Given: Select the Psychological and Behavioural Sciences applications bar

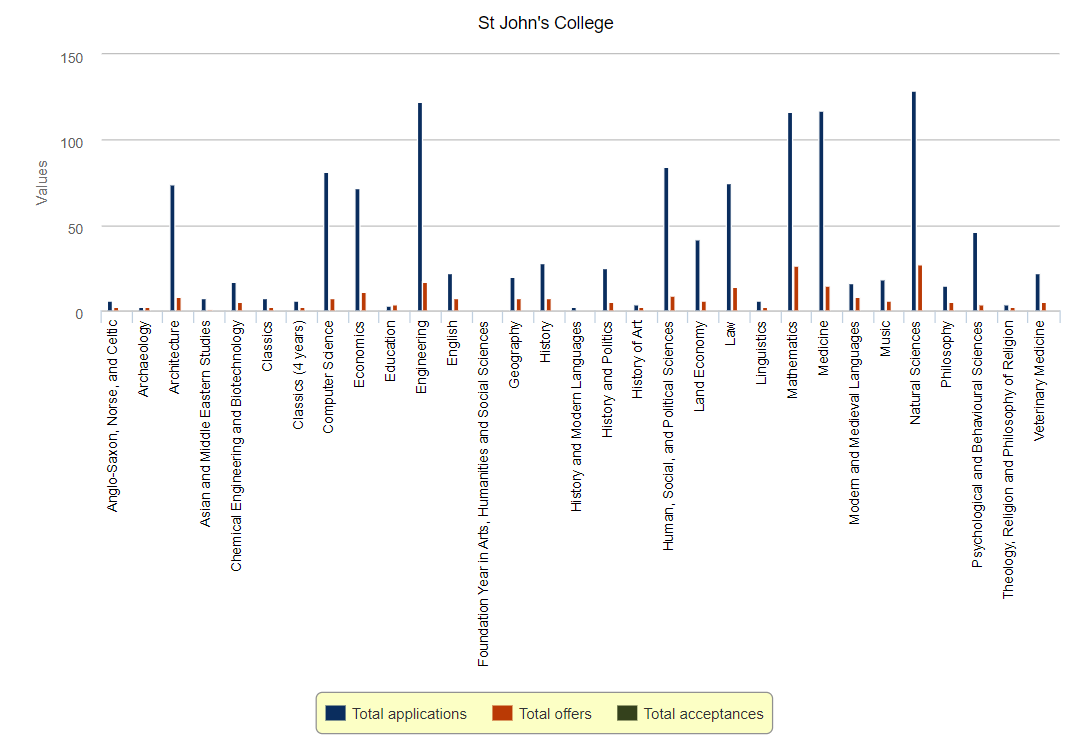Looking at the screenshot, I should click(975, 272).
